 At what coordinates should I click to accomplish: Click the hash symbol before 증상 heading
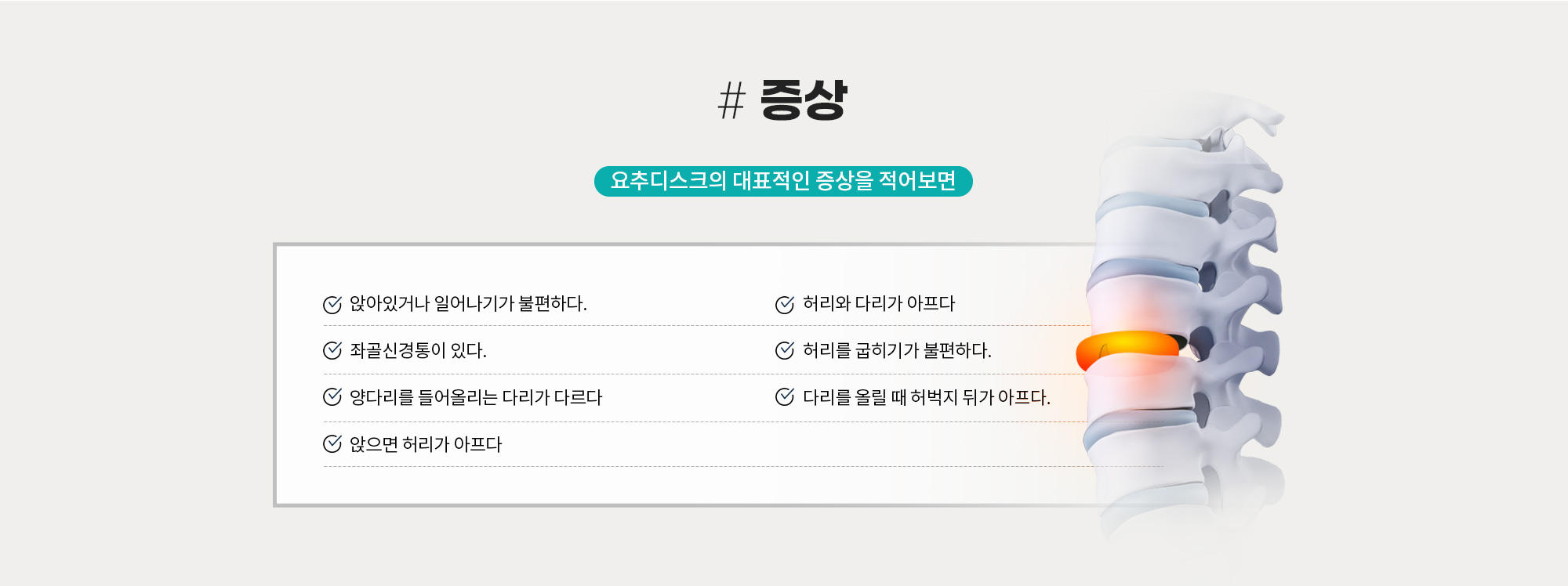(x=732, y=101)
